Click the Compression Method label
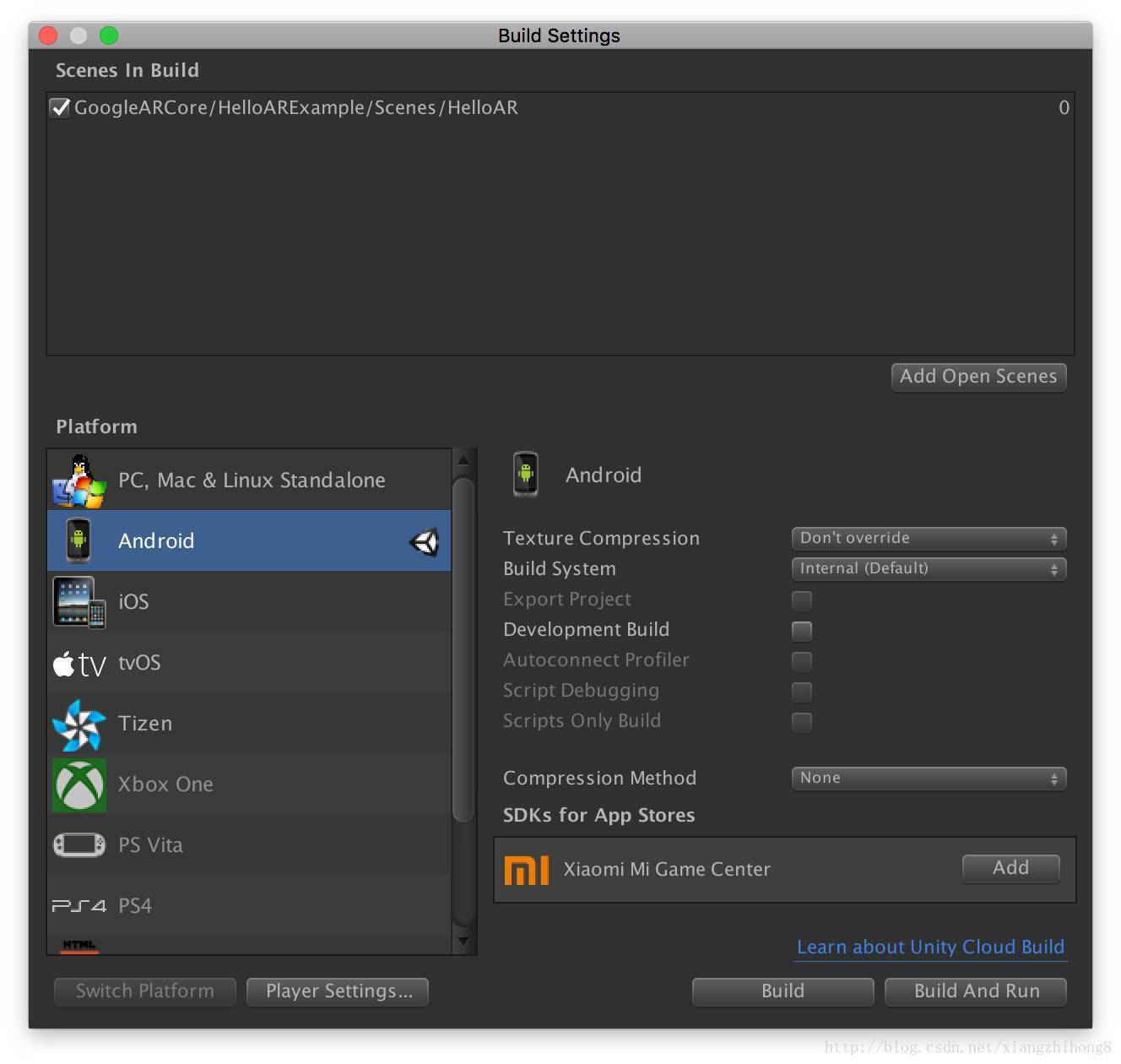This screenshot has height=1064, width=1121. (599, 779)
